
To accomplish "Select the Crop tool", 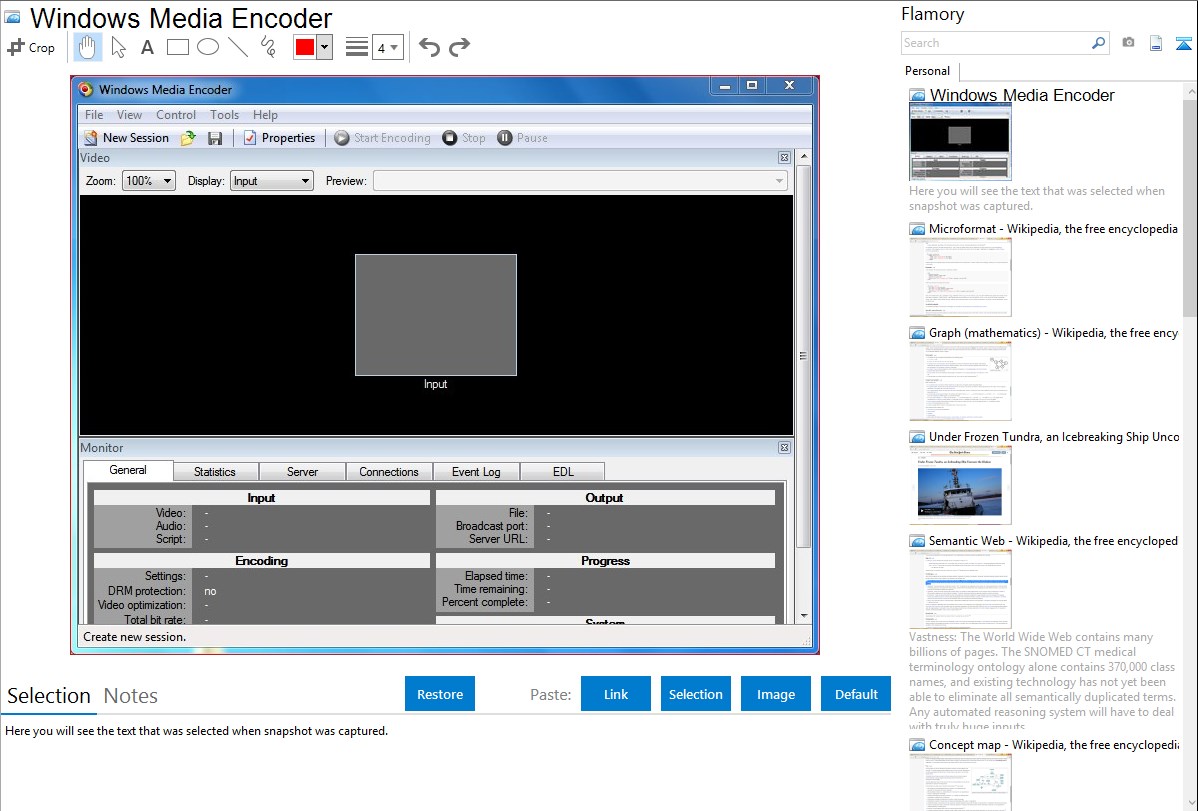I will click(x=31, y=47).
